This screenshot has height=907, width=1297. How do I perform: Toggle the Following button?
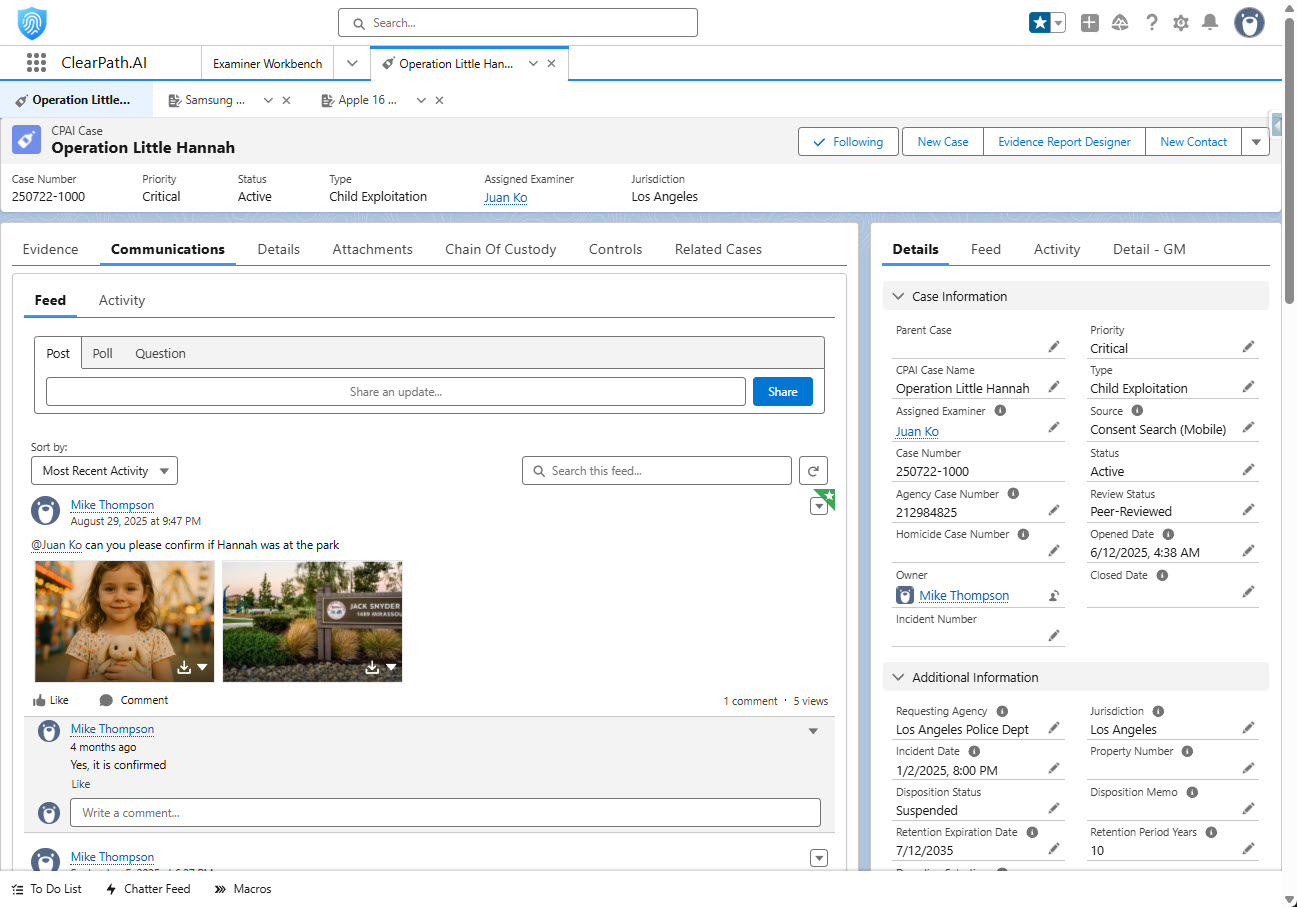[848, 142]
